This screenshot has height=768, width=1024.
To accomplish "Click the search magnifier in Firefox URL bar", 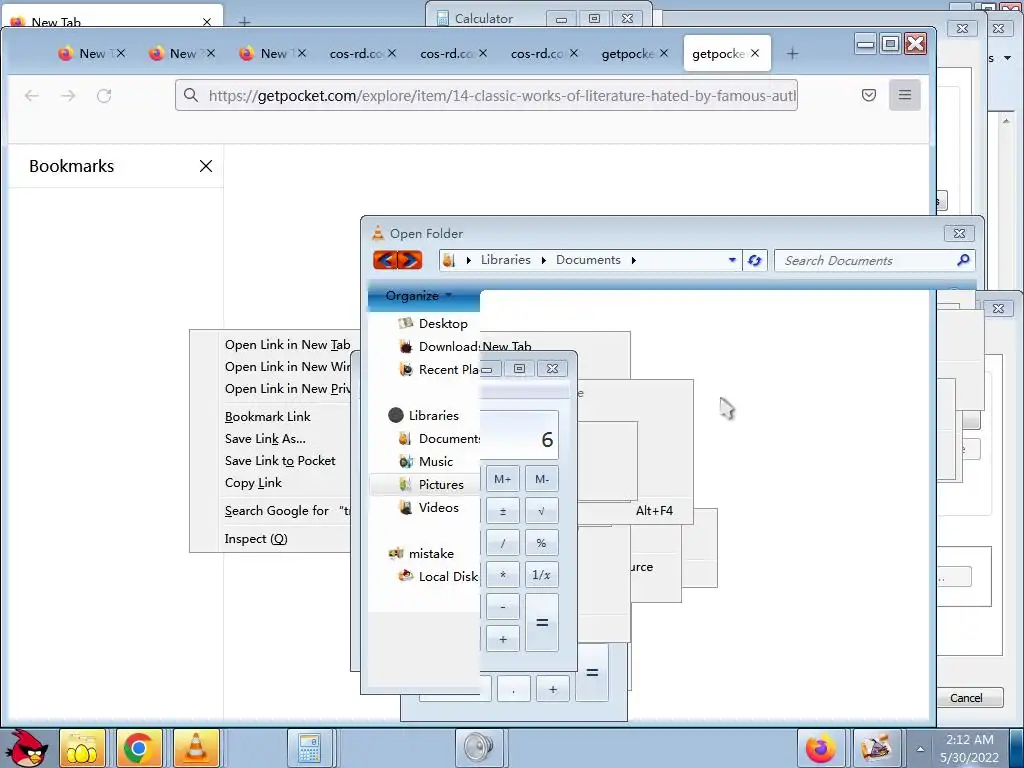I will click(x=191, y=95).
